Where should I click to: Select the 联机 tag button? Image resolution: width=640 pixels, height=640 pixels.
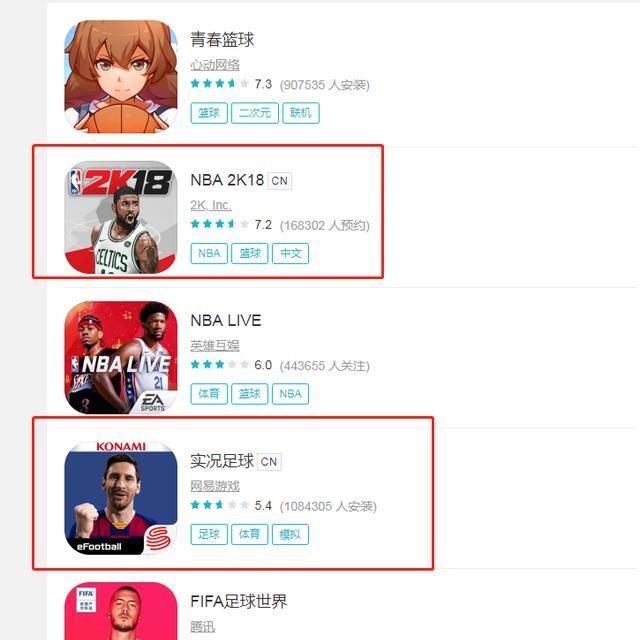tap(301, 113)
